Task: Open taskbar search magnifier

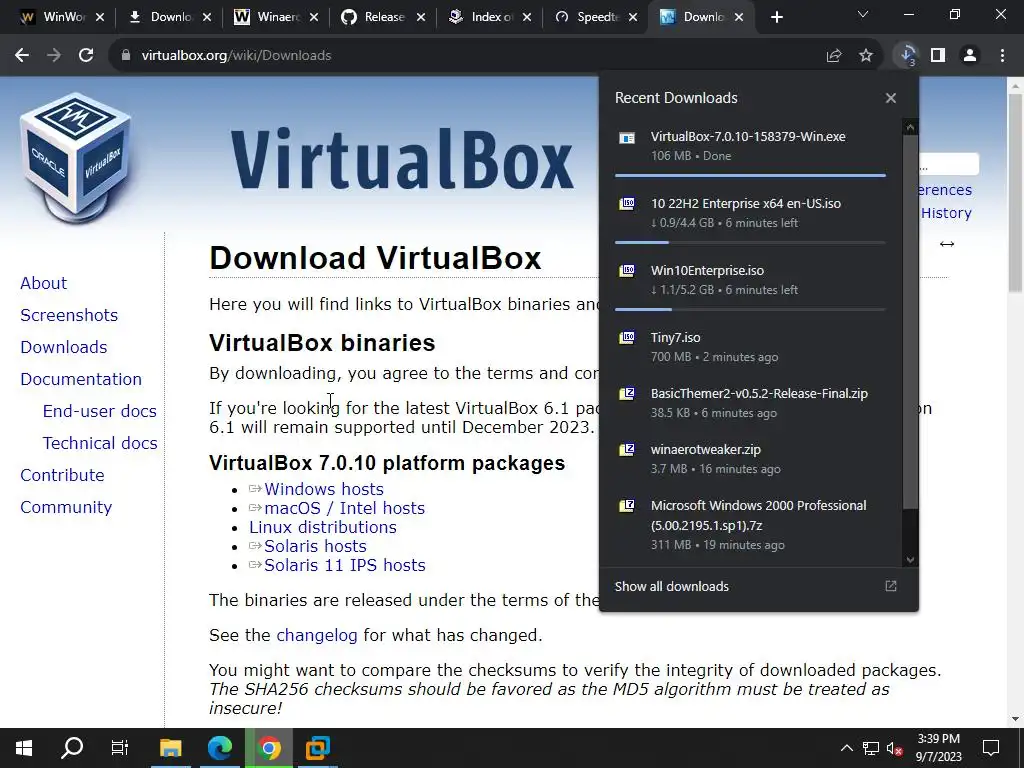Action: point(72,748)
